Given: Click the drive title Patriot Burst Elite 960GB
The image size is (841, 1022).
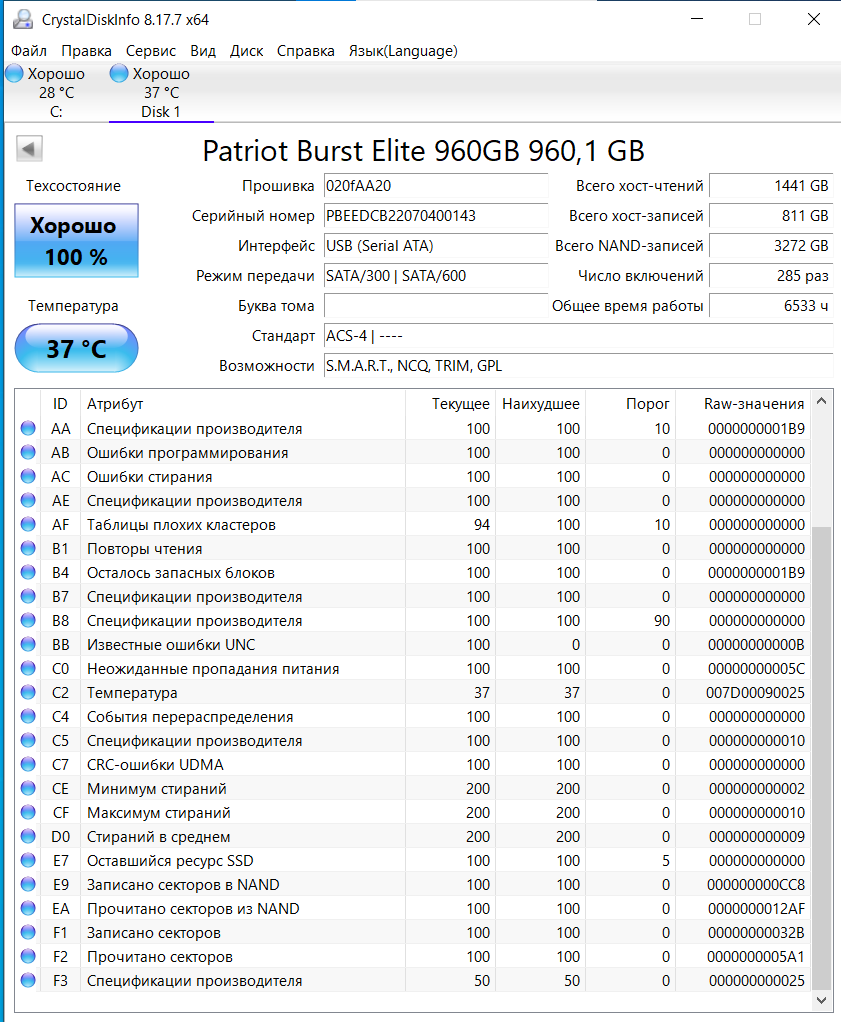Looking at the screenshot, I should click(424, 151).
